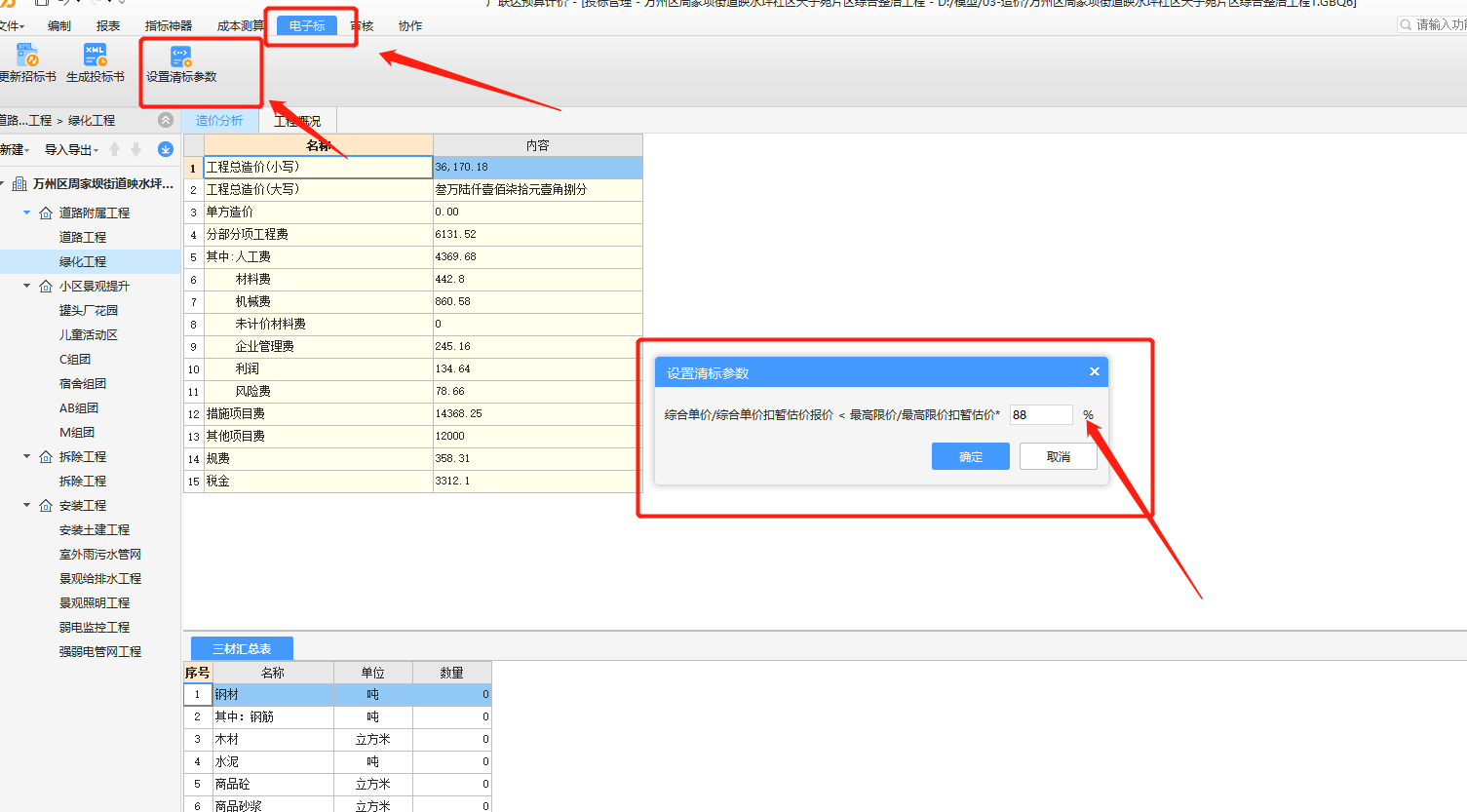Open the 成本测算 menu tab
The image size is (1467, 812).
click(x=240, y=25)
